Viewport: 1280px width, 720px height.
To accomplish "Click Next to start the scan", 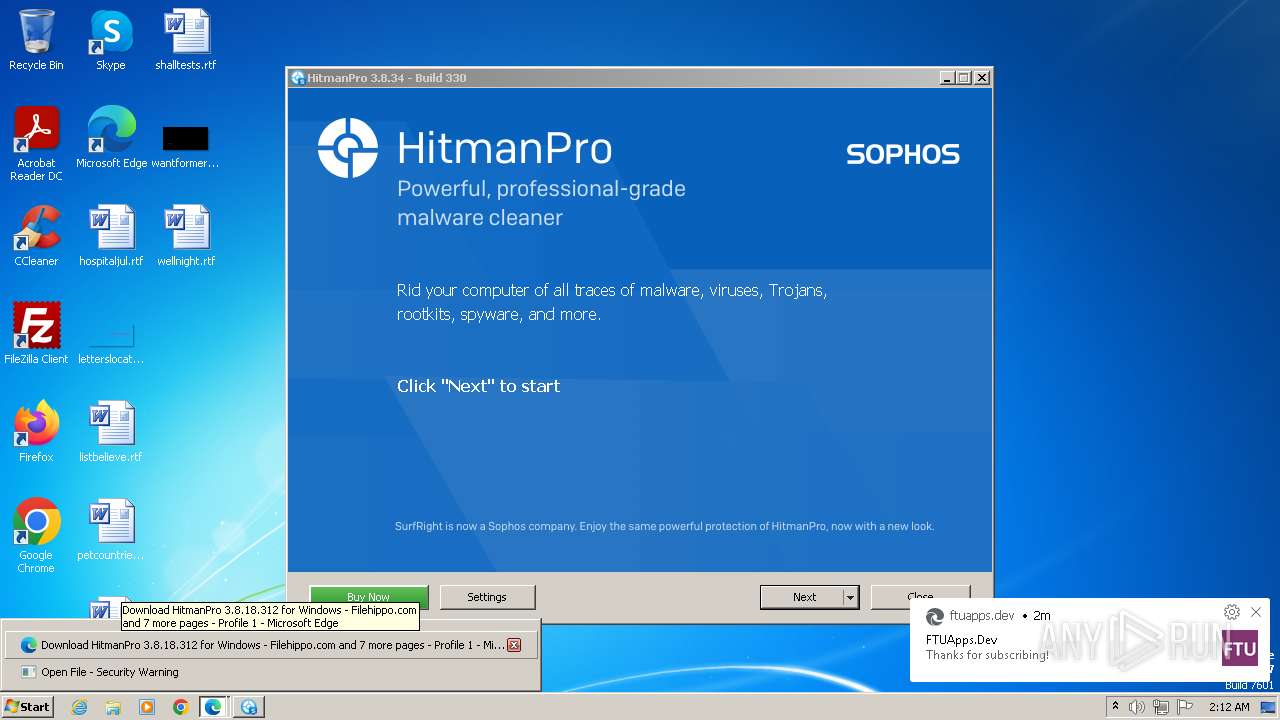I will (x=804, y=597).
